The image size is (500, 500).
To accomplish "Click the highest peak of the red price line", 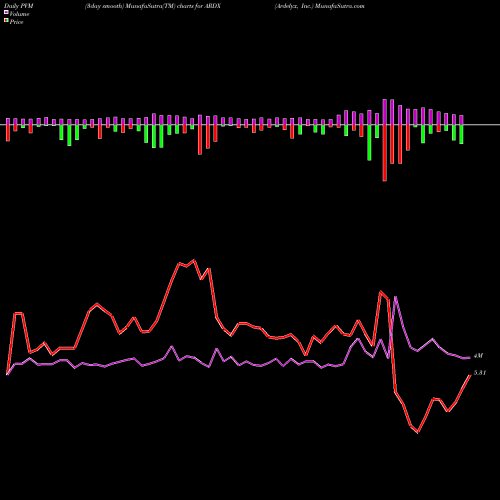I will point(194,260).
